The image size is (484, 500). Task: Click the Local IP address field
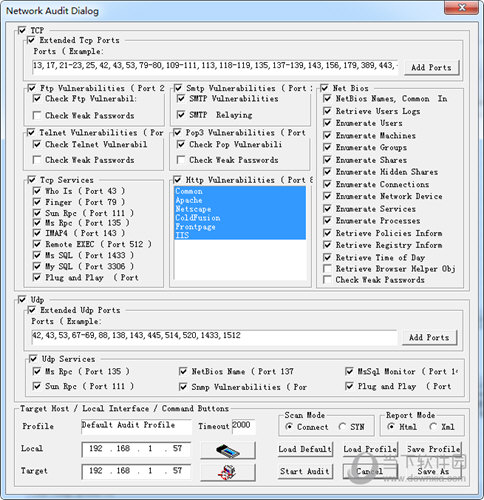click(136, 449)
